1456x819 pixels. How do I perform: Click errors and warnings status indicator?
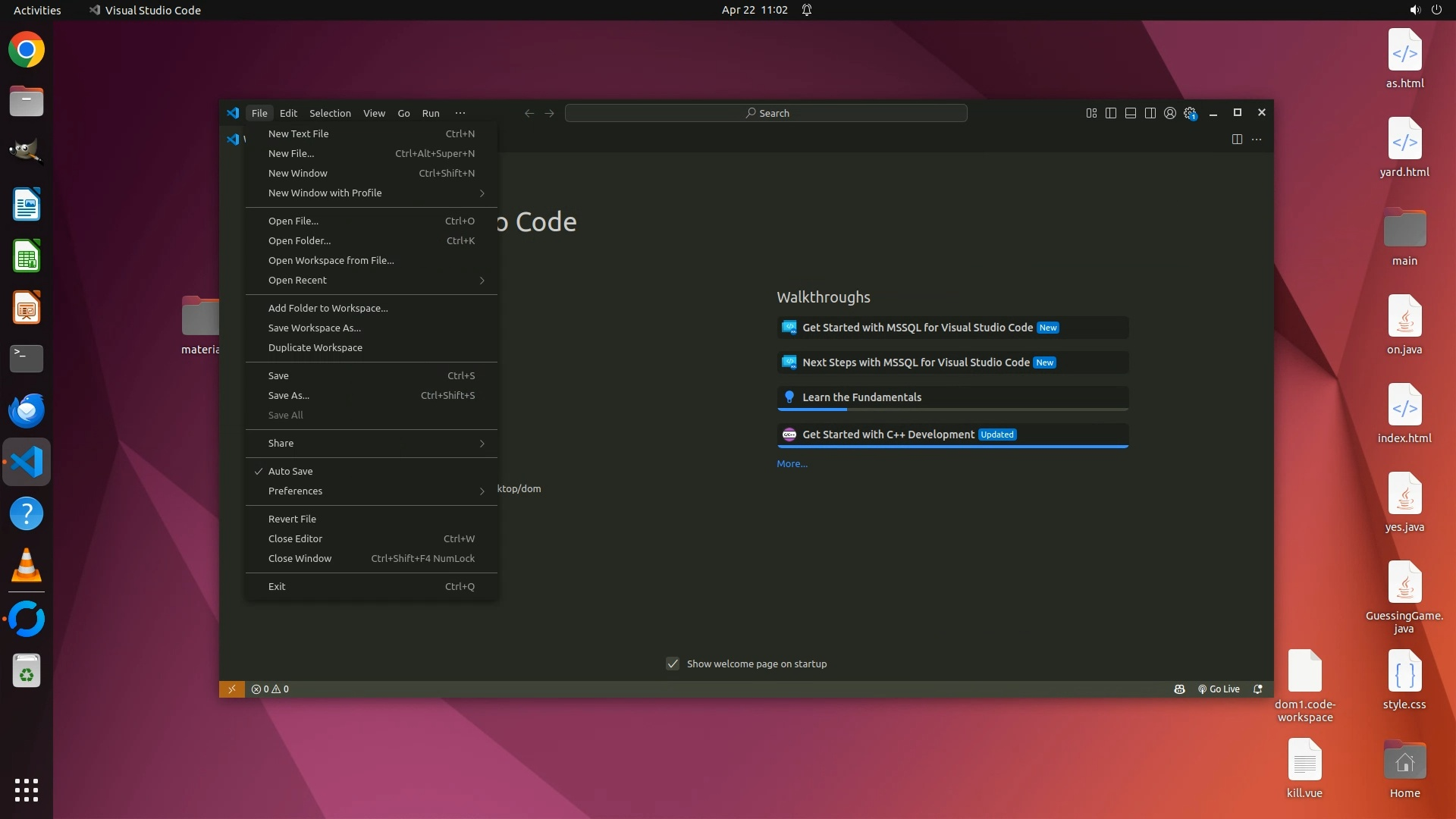270,689
